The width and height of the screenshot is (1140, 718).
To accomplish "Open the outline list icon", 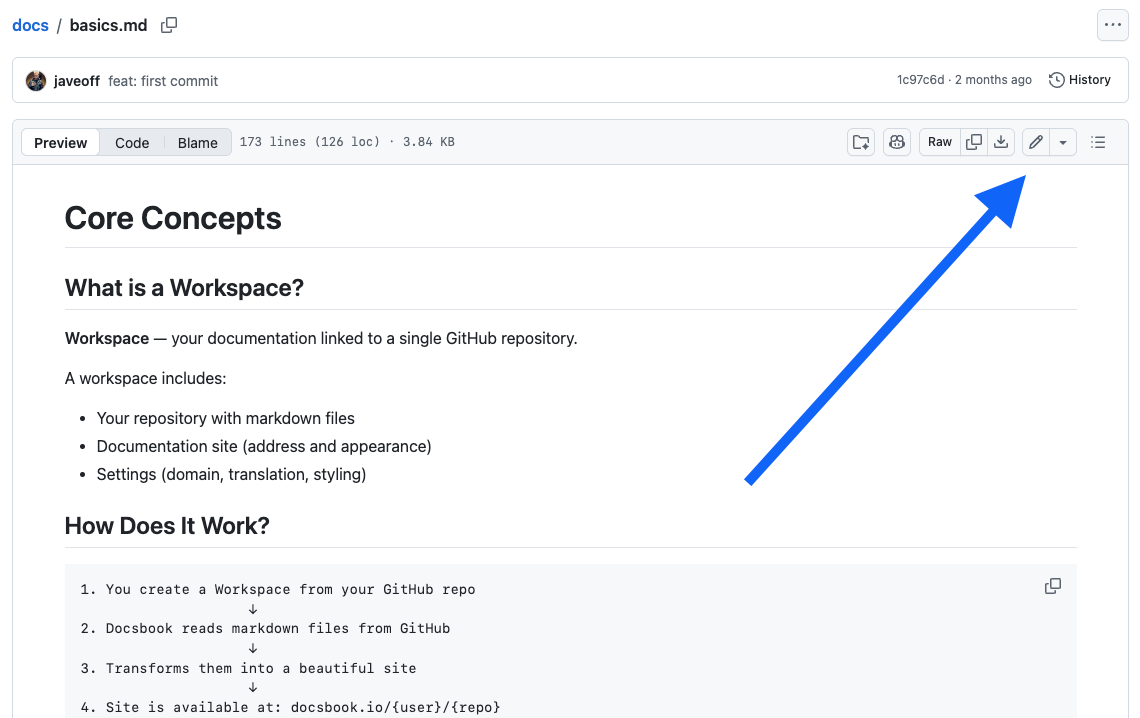I will [1098, 142].
